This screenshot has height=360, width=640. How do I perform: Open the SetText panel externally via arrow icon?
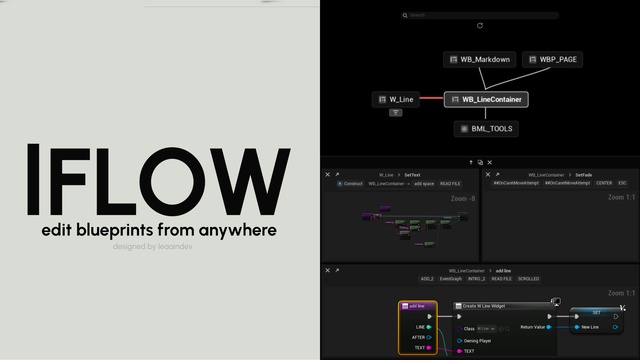tap(337, 175)
